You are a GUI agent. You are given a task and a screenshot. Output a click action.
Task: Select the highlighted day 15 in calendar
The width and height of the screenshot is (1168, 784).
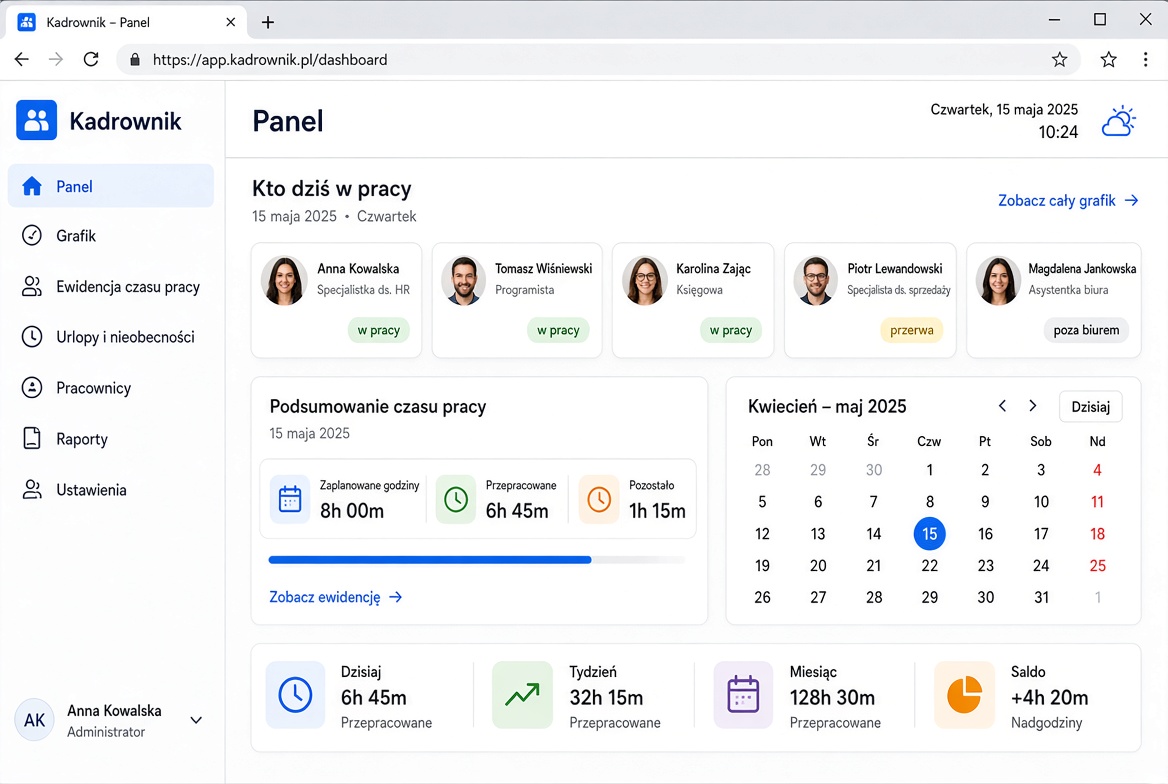[930, 534]
